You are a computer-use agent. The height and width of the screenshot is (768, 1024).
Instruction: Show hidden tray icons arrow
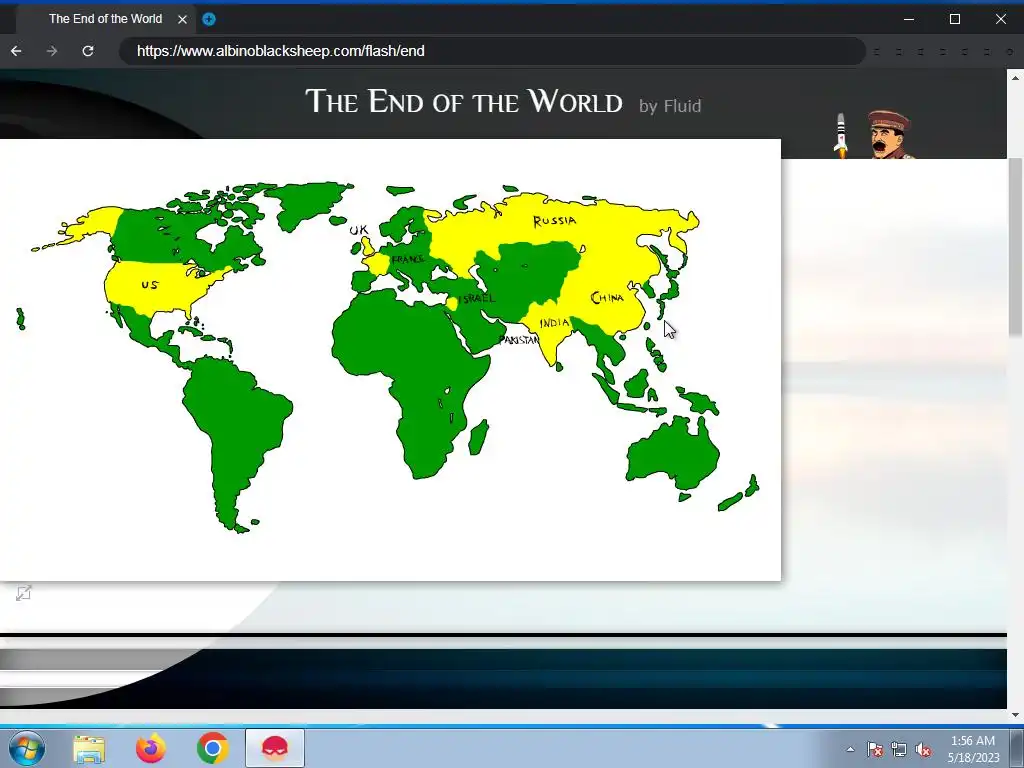pos(850,749)
